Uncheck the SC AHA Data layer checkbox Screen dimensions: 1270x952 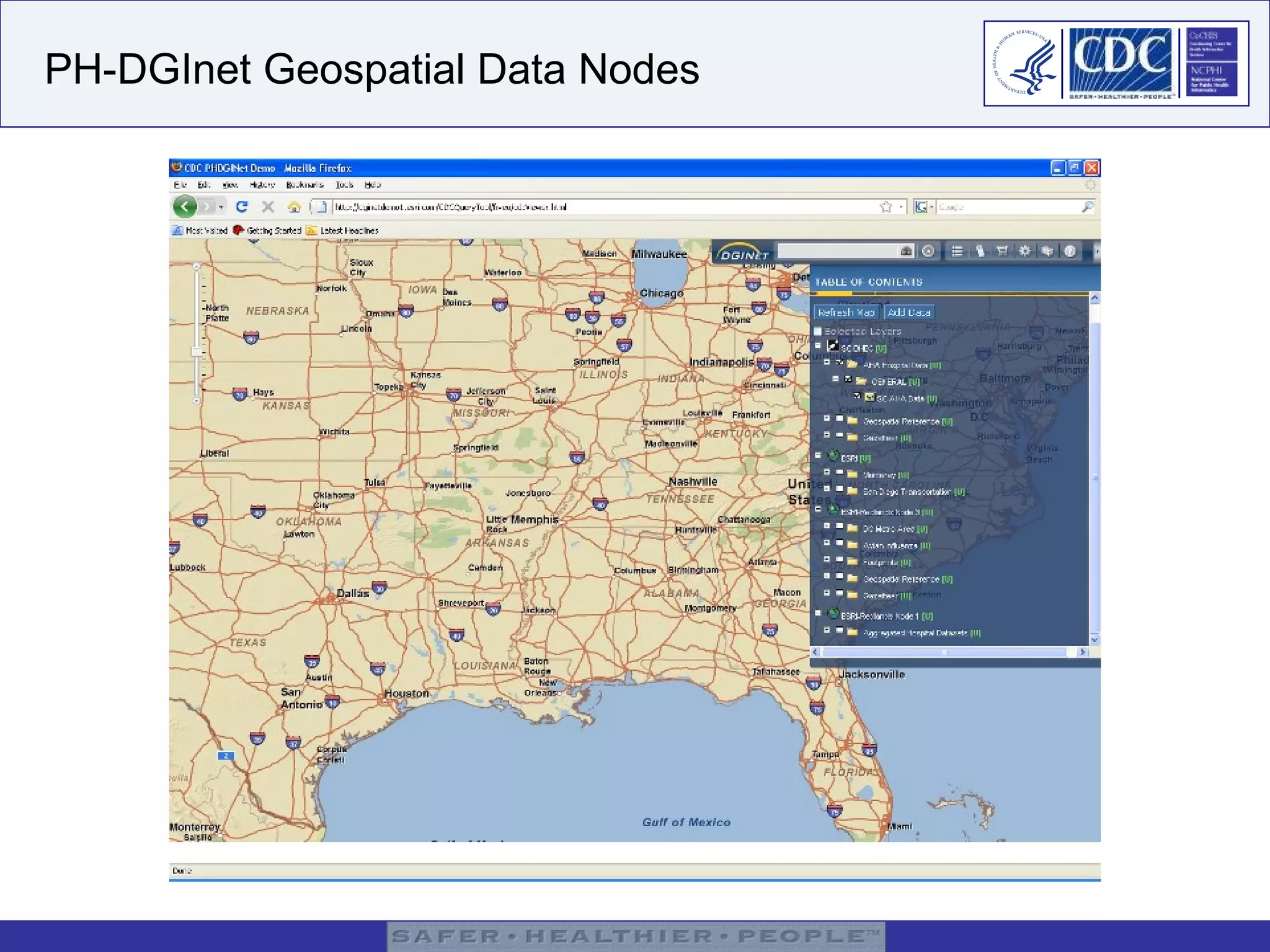[857, 395]
